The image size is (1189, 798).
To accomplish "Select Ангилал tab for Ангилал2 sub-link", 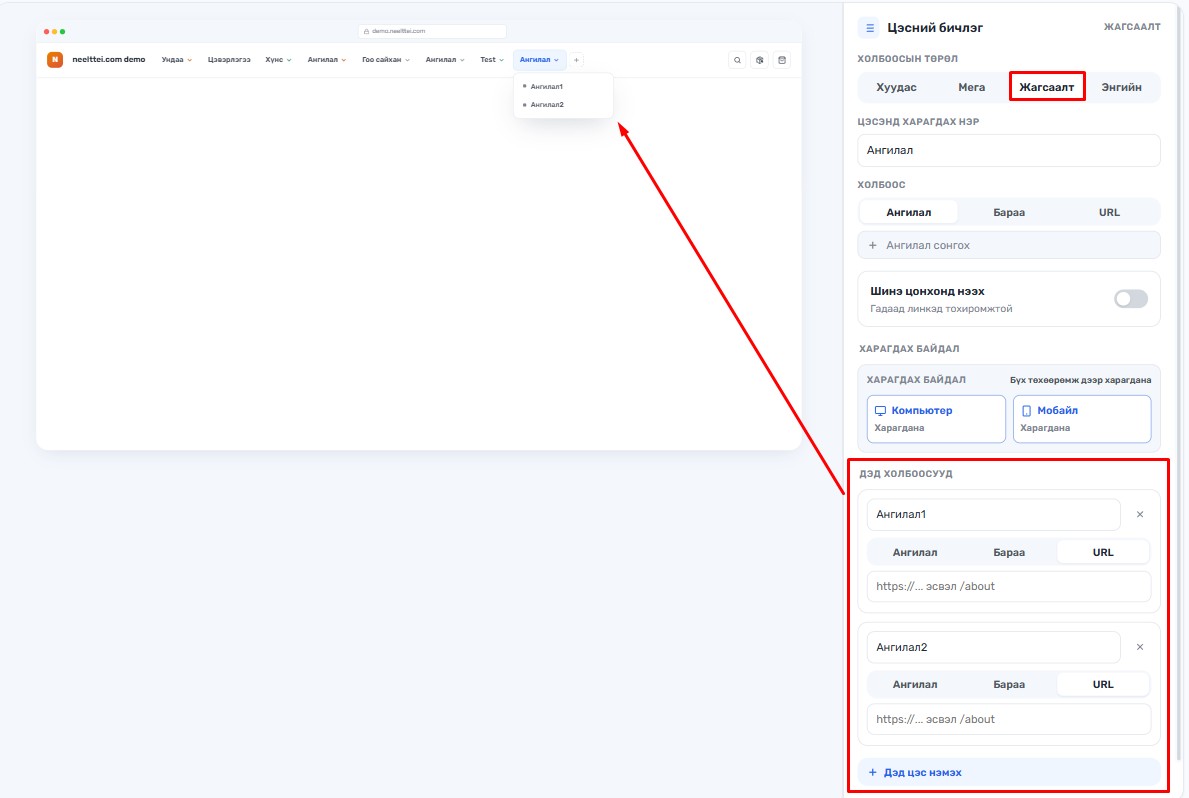I will click(x=914, y=684).
